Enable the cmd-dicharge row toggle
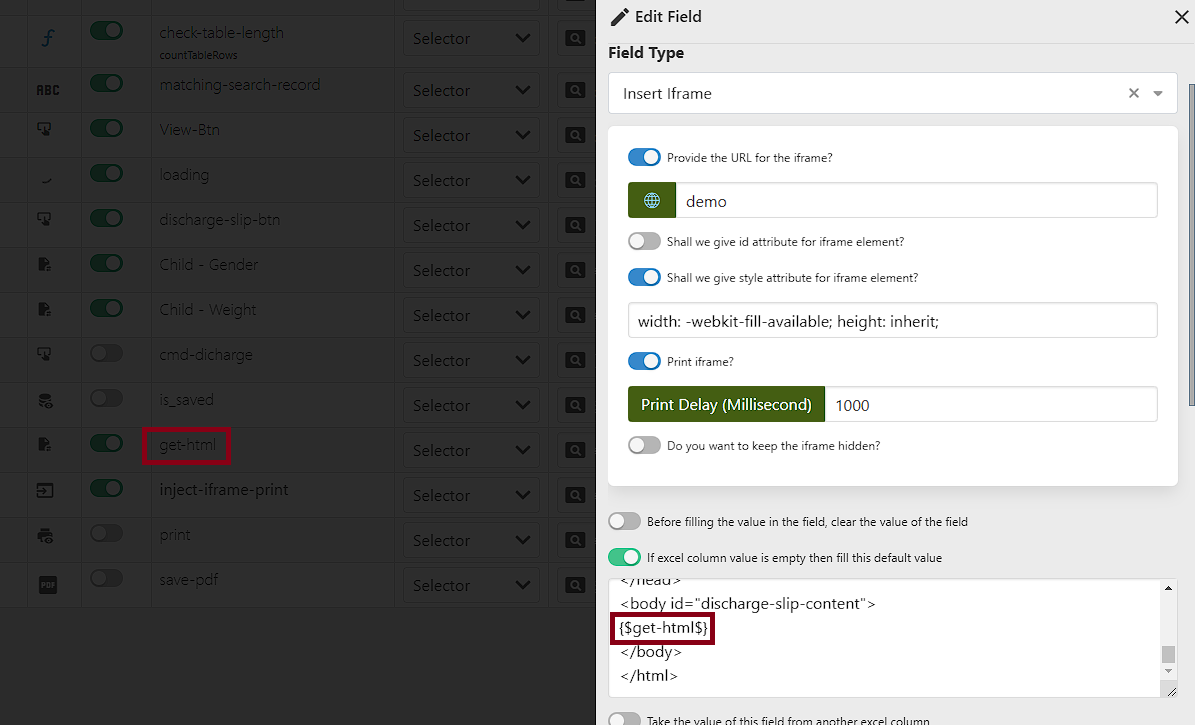This screenshot has height=725, width=1195. click(x=106, y=353)
